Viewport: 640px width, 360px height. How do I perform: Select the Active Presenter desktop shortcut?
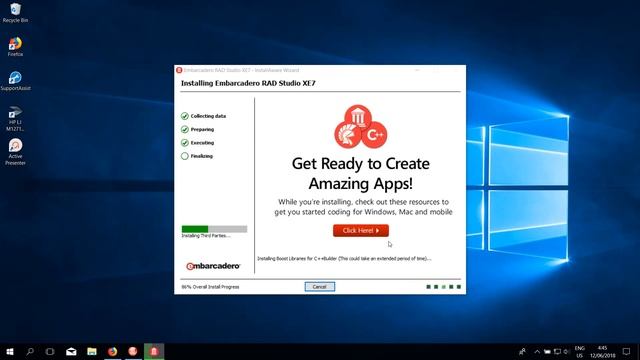pos(15,152)
